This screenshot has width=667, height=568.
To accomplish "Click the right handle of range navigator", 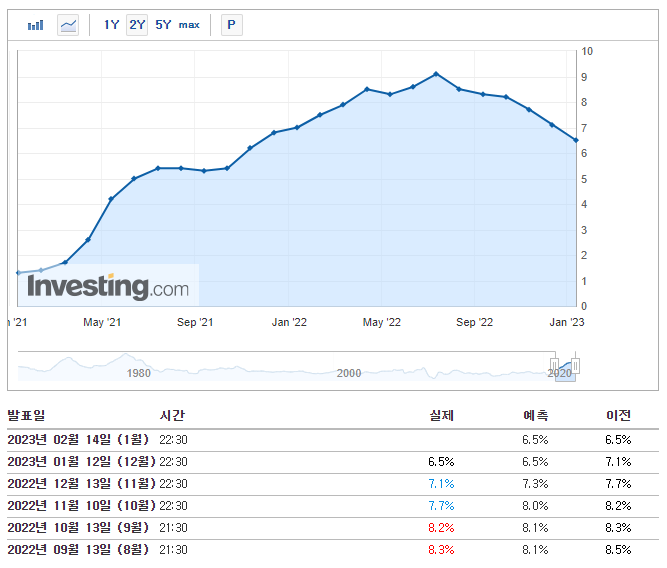I will coord(575,366).
